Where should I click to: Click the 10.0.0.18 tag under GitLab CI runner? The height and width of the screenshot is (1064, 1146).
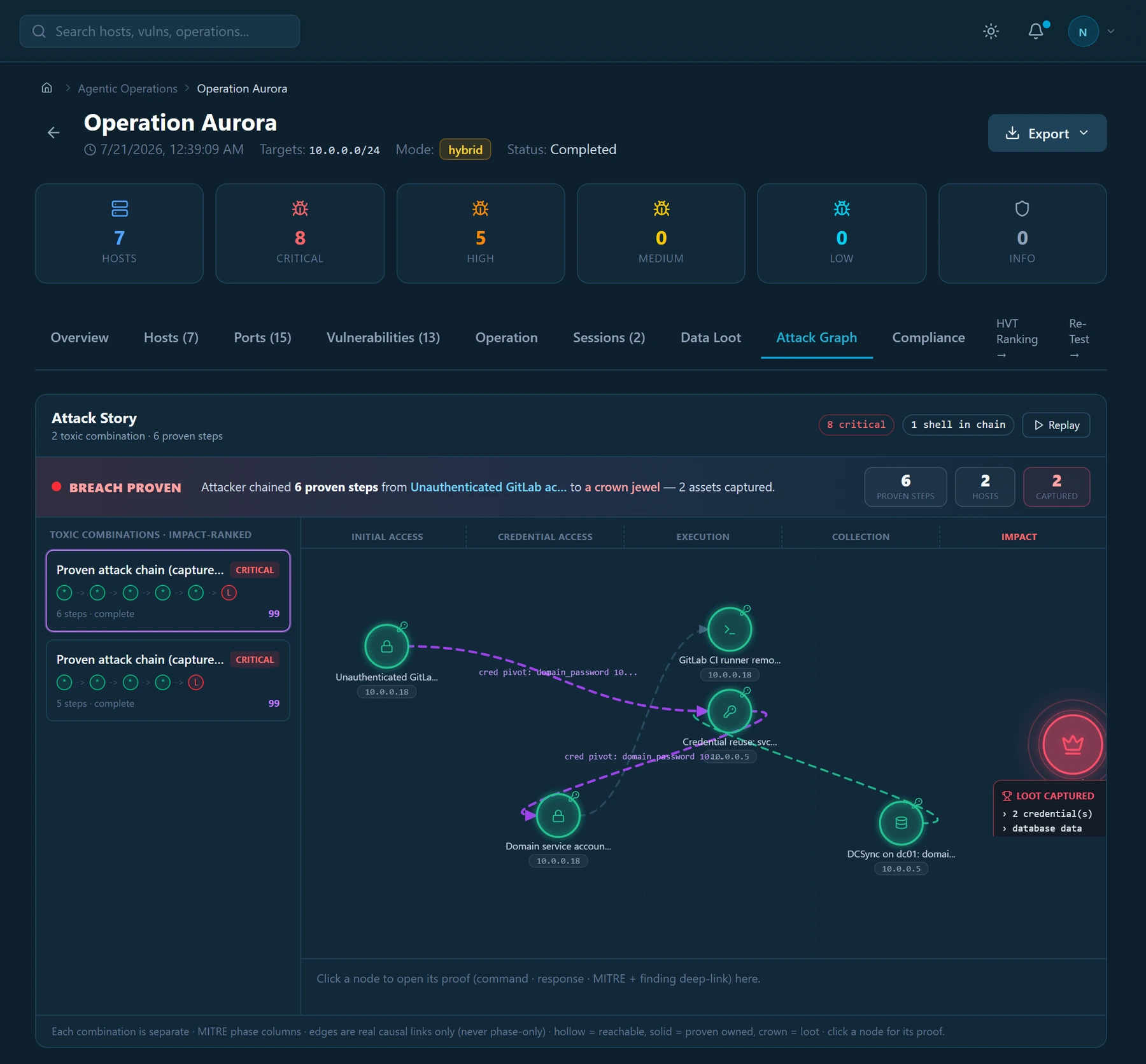click(730, 675)
